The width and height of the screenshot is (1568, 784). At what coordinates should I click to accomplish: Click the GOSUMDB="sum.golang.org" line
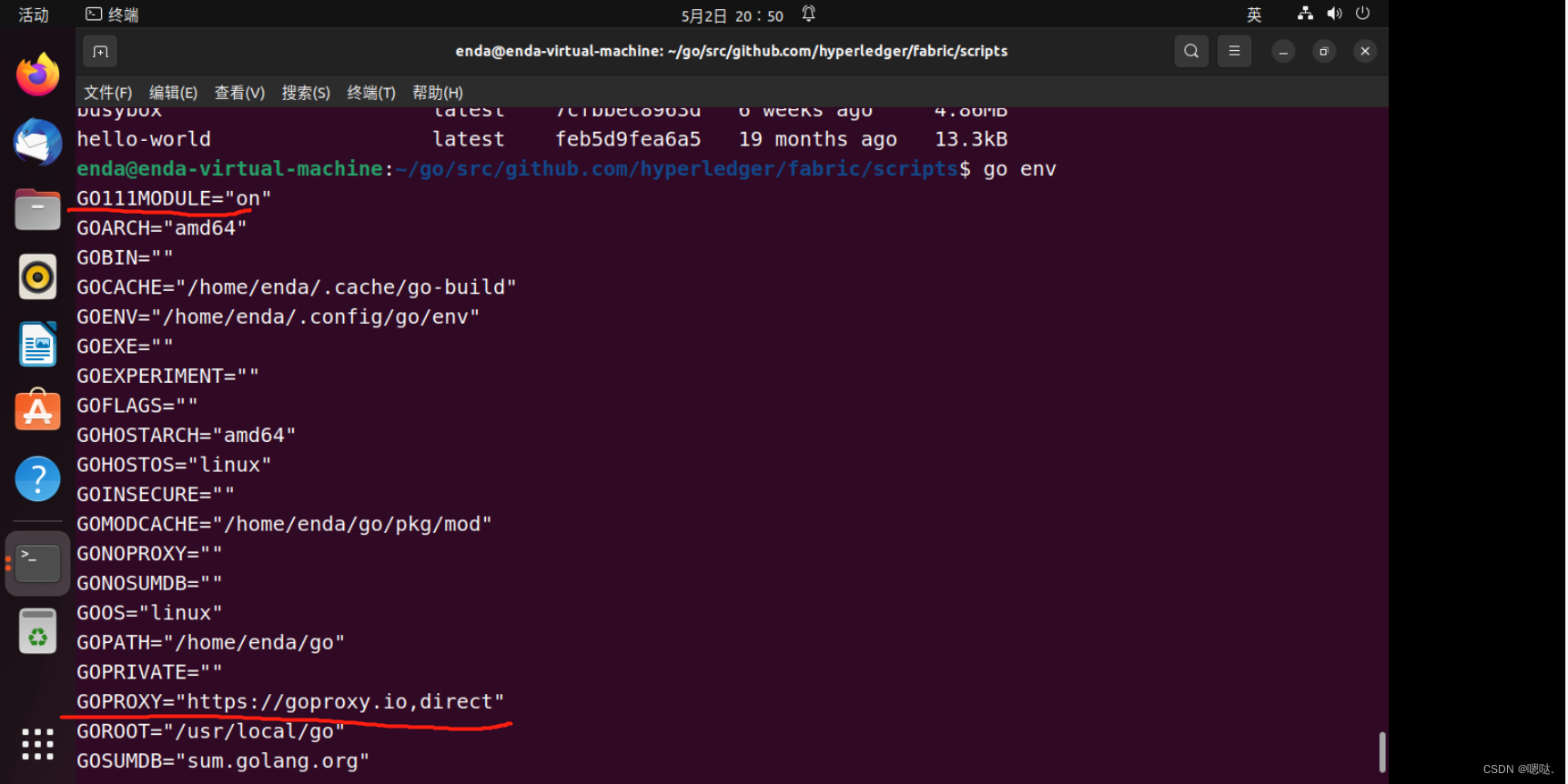(x=223, y=761)
